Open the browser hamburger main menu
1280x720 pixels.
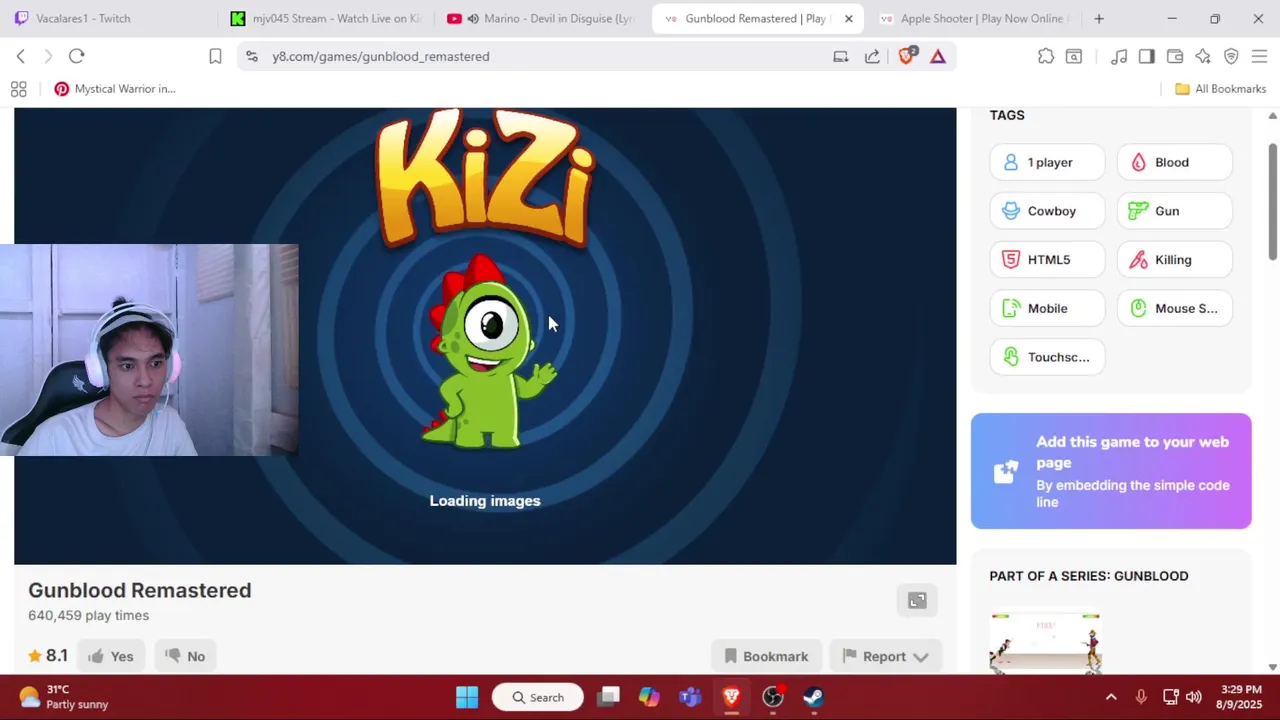click(1259, 56)
